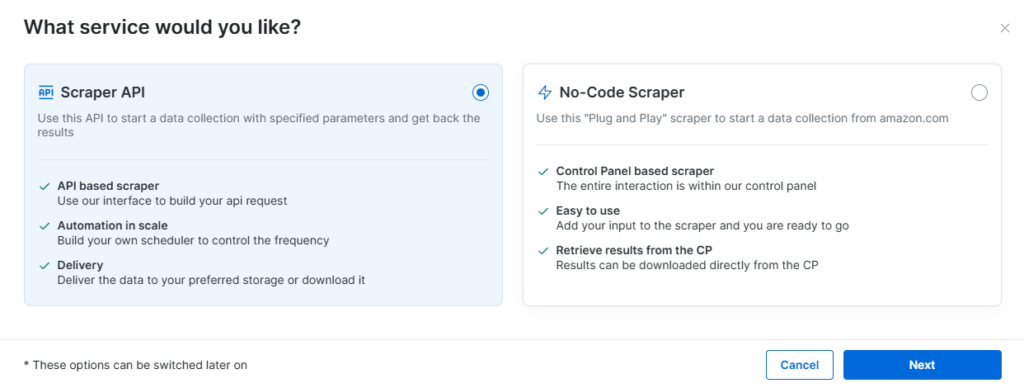Click 'Build your own scheduler to control the frequency'

193,240
